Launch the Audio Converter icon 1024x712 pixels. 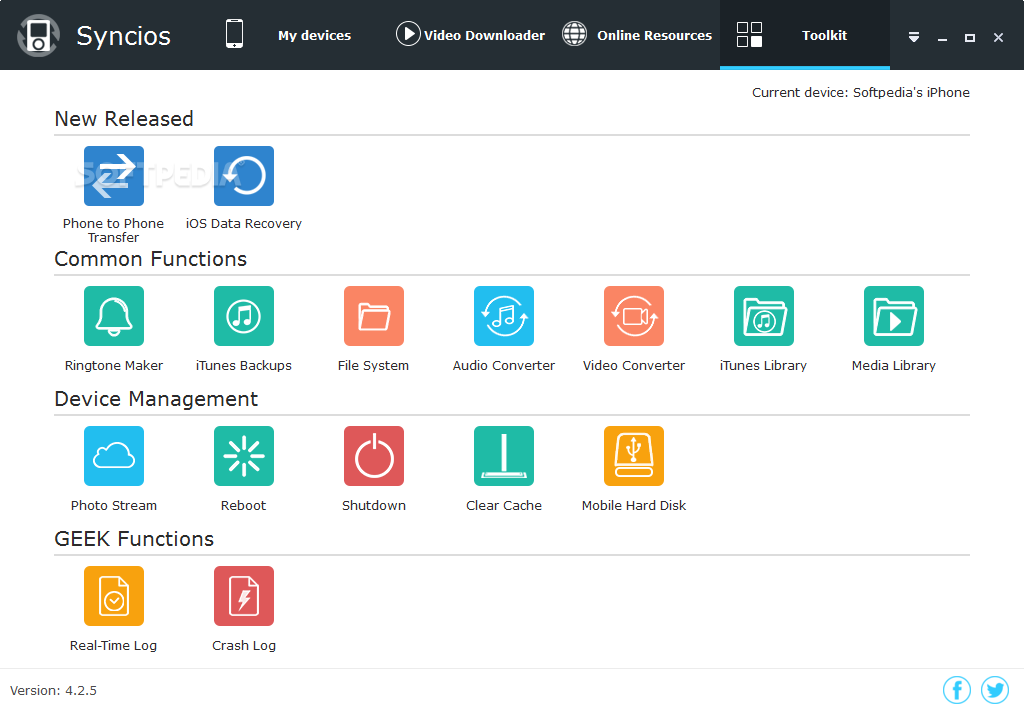pos(504,316)
